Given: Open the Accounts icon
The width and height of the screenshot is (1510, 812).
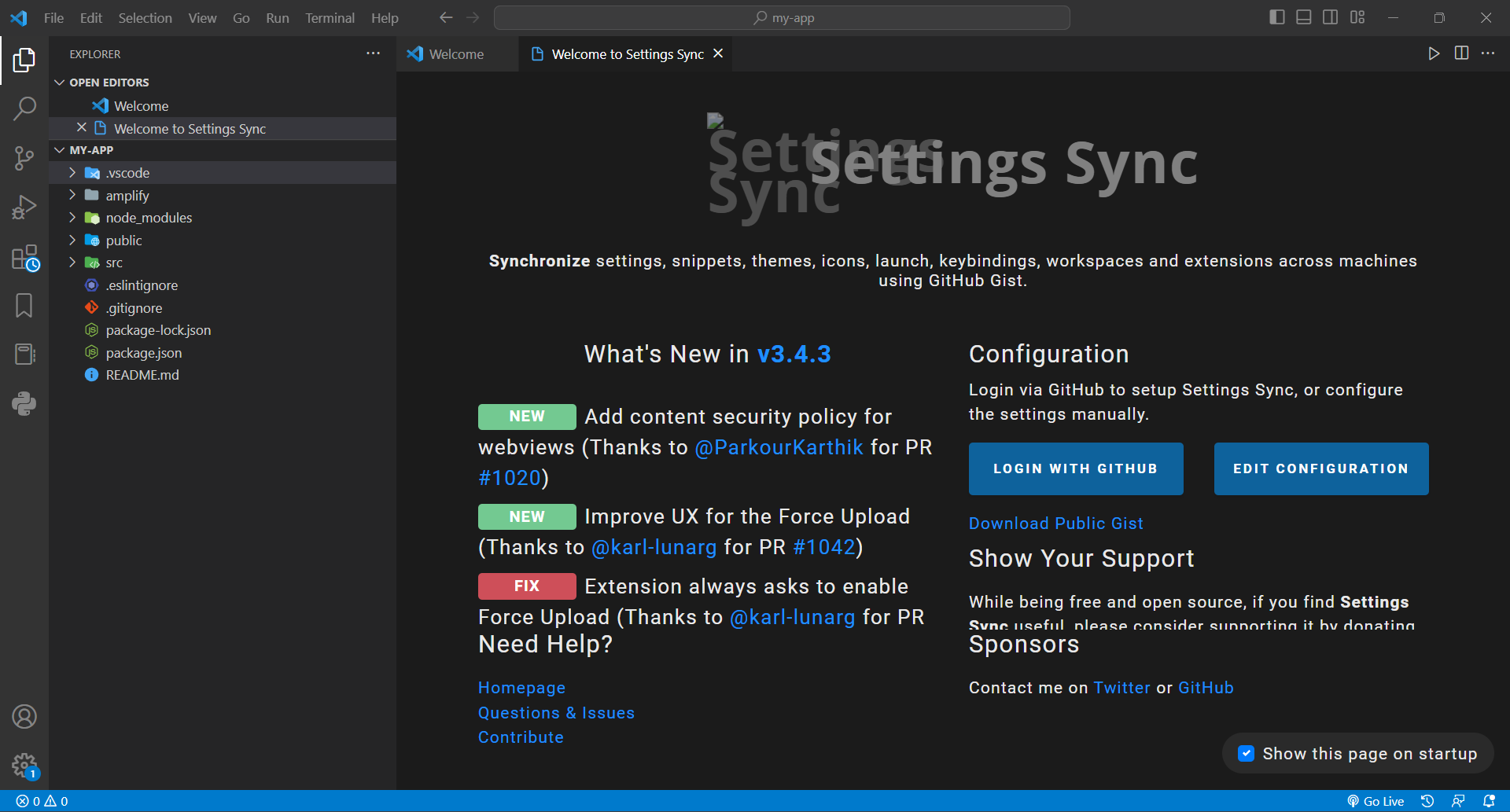Looking at the screenshot, I should [x=24, y=717].
